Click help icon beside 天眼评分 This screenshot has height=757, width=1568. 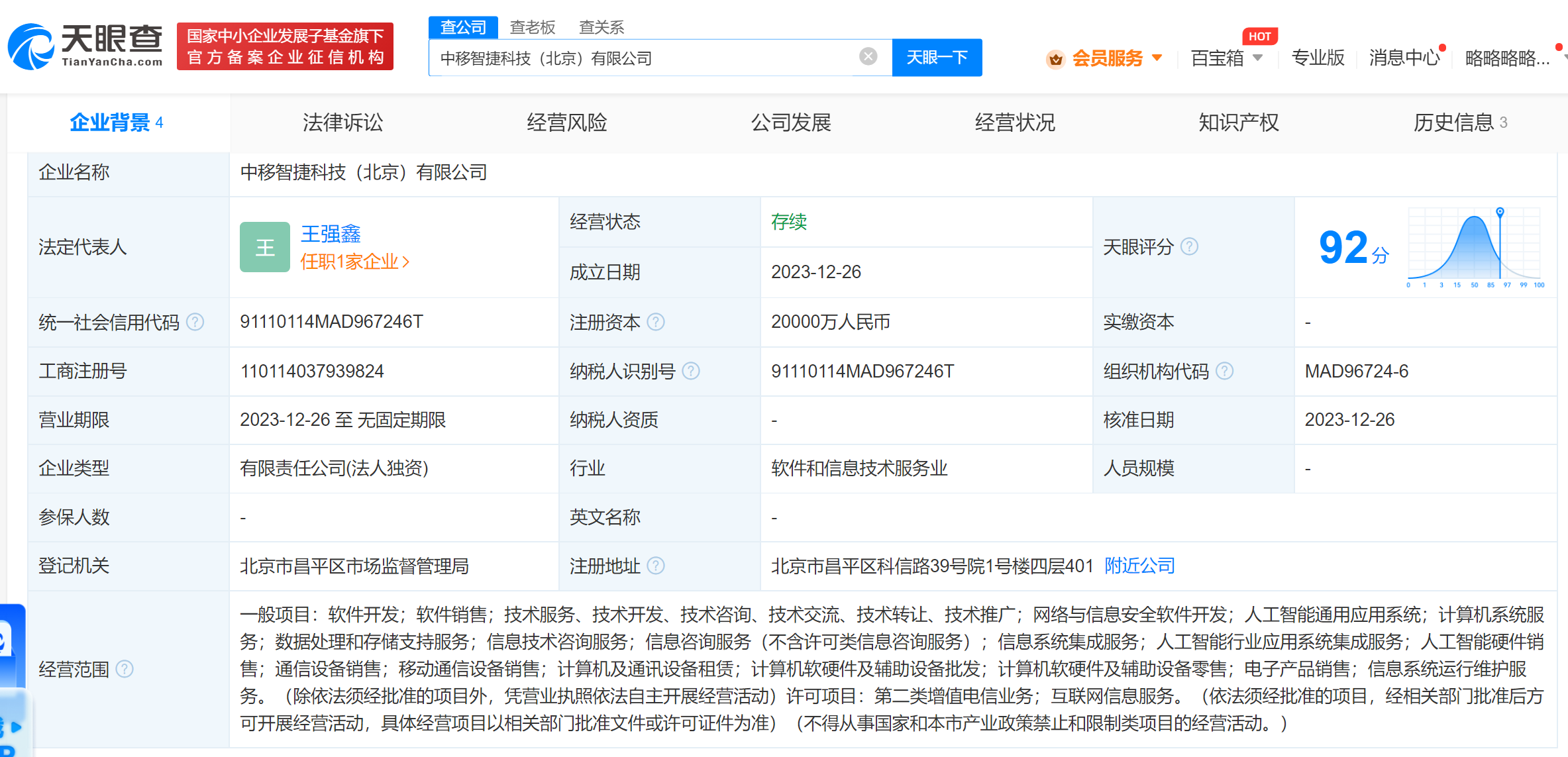pos(1190,247)
